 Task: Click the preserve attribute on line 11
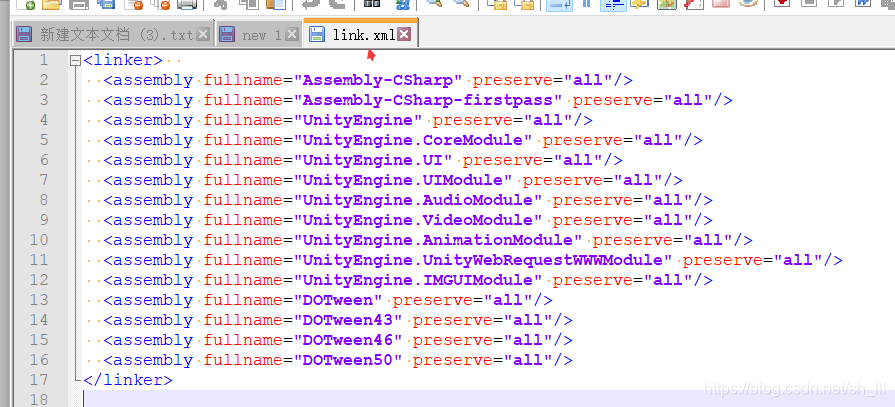(723, 260)
